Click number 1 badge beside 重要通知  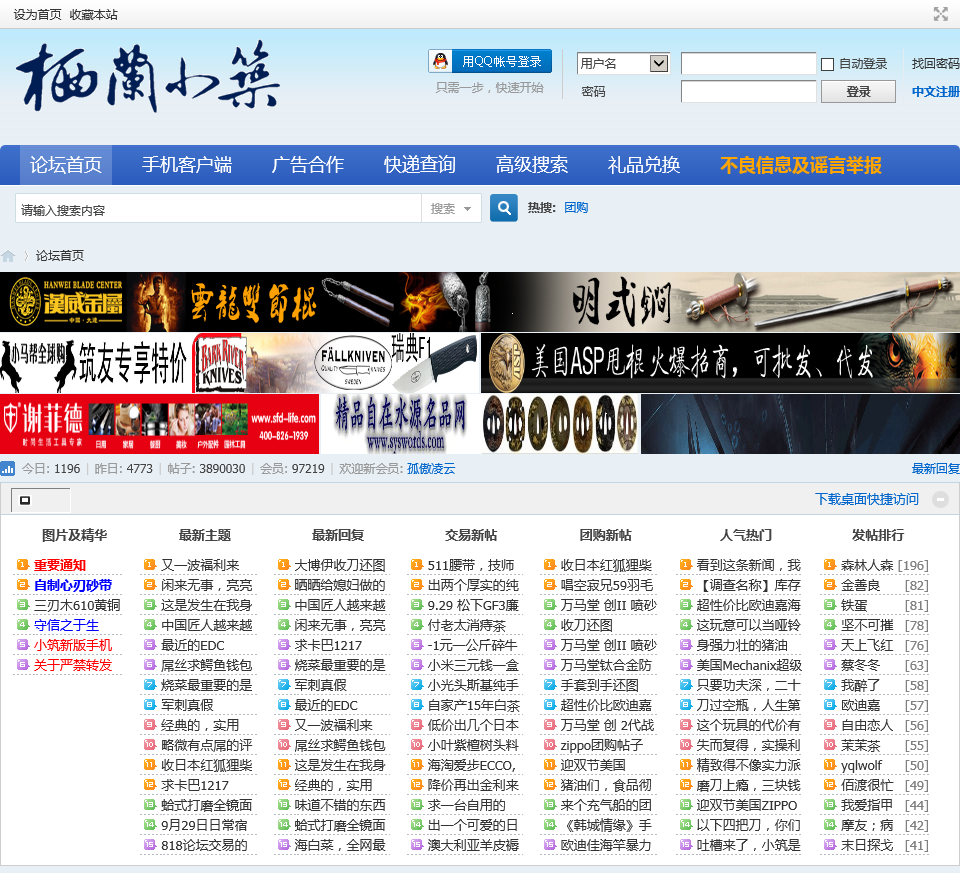(23, 565)
